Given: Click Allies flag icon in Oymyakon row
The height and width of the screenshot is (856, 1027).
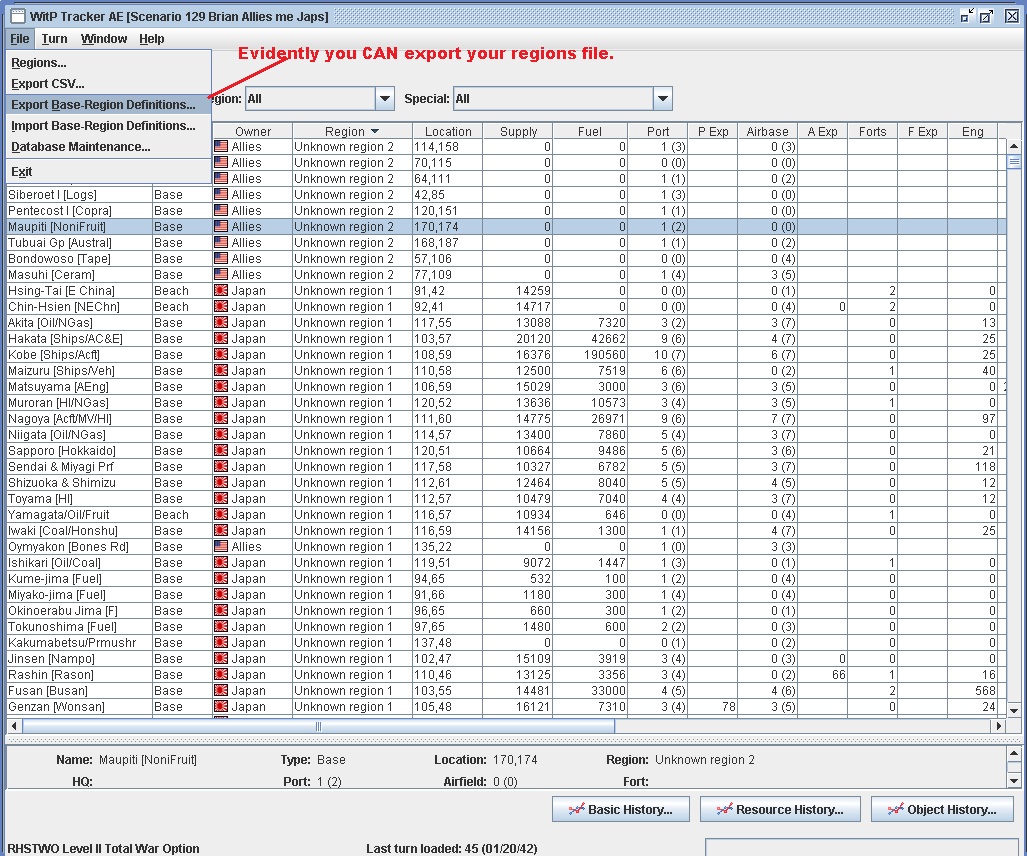Looking at the screenshot, I should pos(221,547).
